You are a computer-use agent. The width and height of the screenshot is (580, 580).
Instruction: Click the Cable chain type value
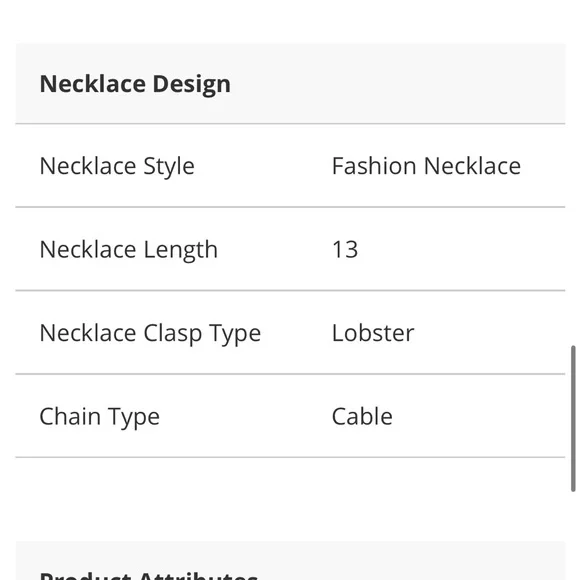click(x=362, y=417)
